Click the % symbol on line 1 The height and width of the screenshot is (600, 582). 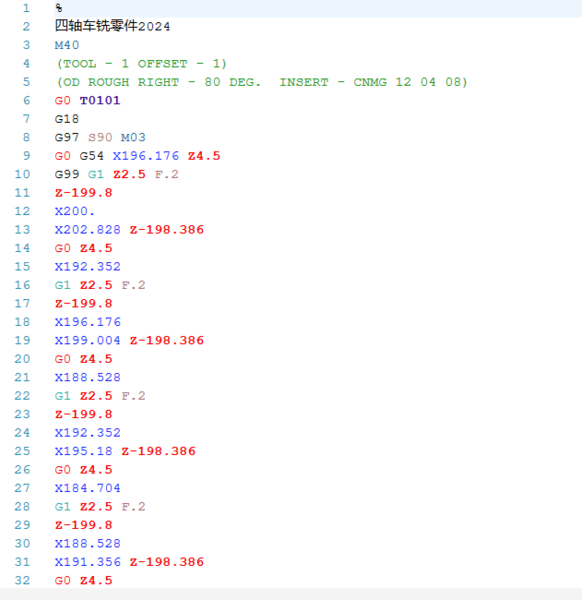pos(59,8)
